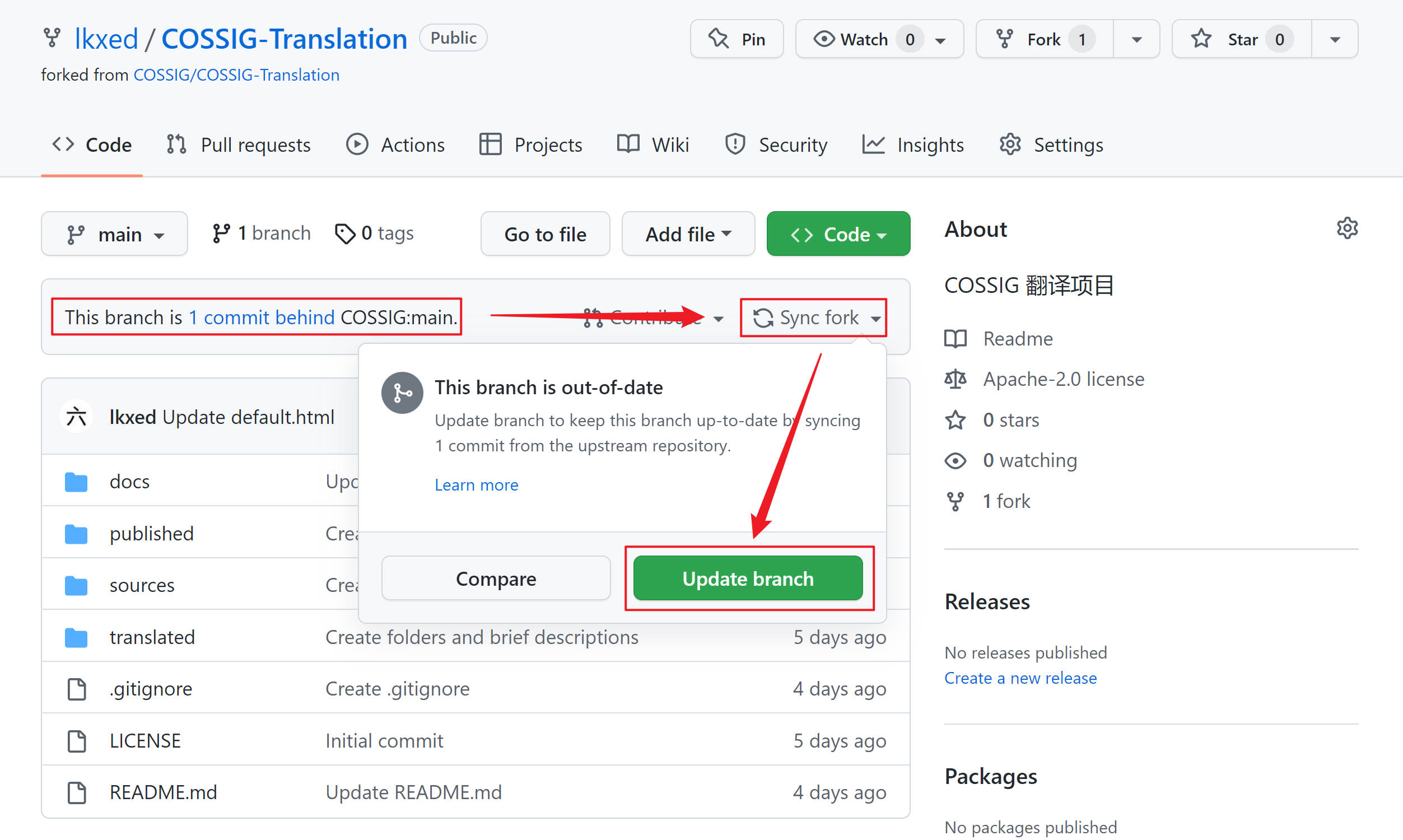
Task: Click the Go to file button
Action: tap(545, 234)
